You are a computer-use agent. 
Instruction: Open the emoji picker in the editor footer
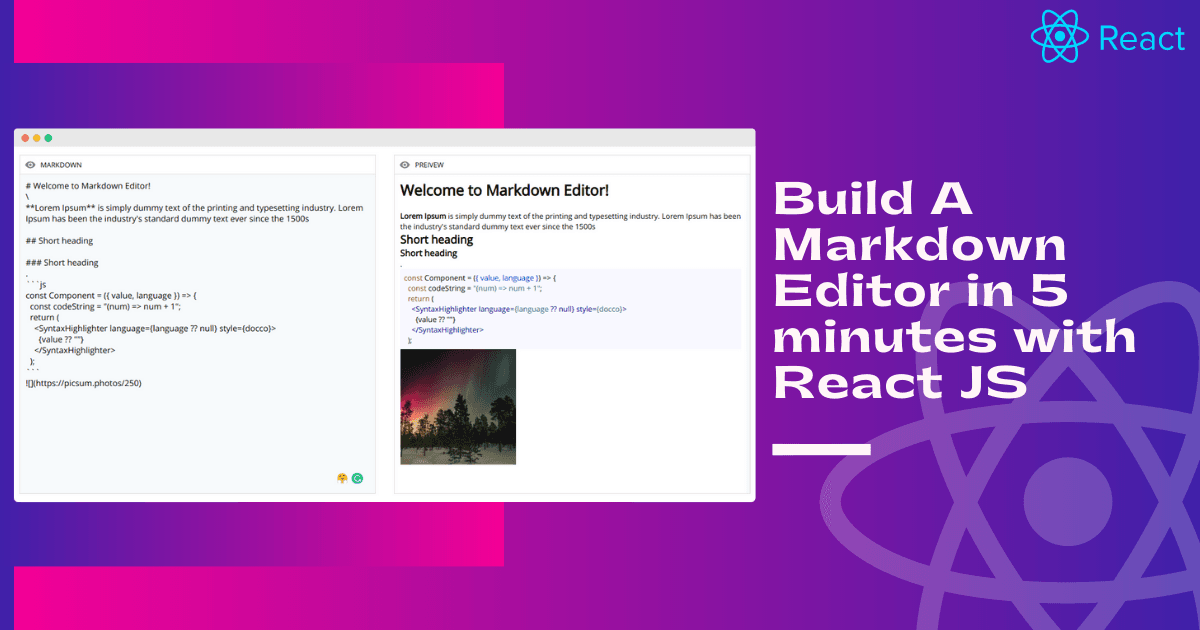click(x=341, y=477)
